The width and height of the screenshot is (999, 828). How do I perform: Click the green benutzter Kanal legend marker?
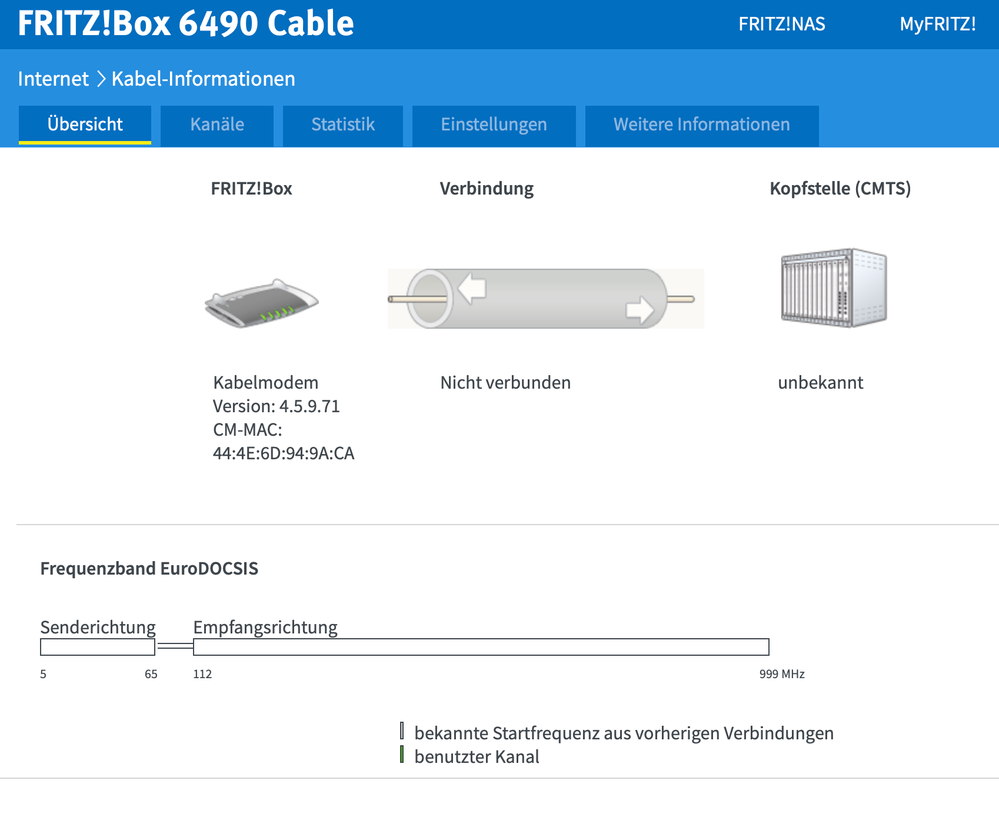[402, 755]
